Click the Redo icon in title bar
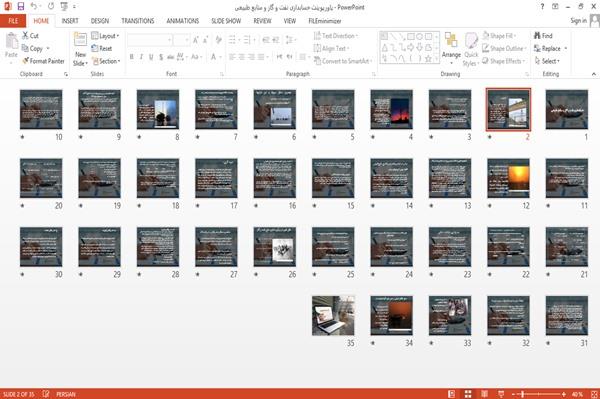The width and height of the screenshot is (600, 399). coord(51,6)
